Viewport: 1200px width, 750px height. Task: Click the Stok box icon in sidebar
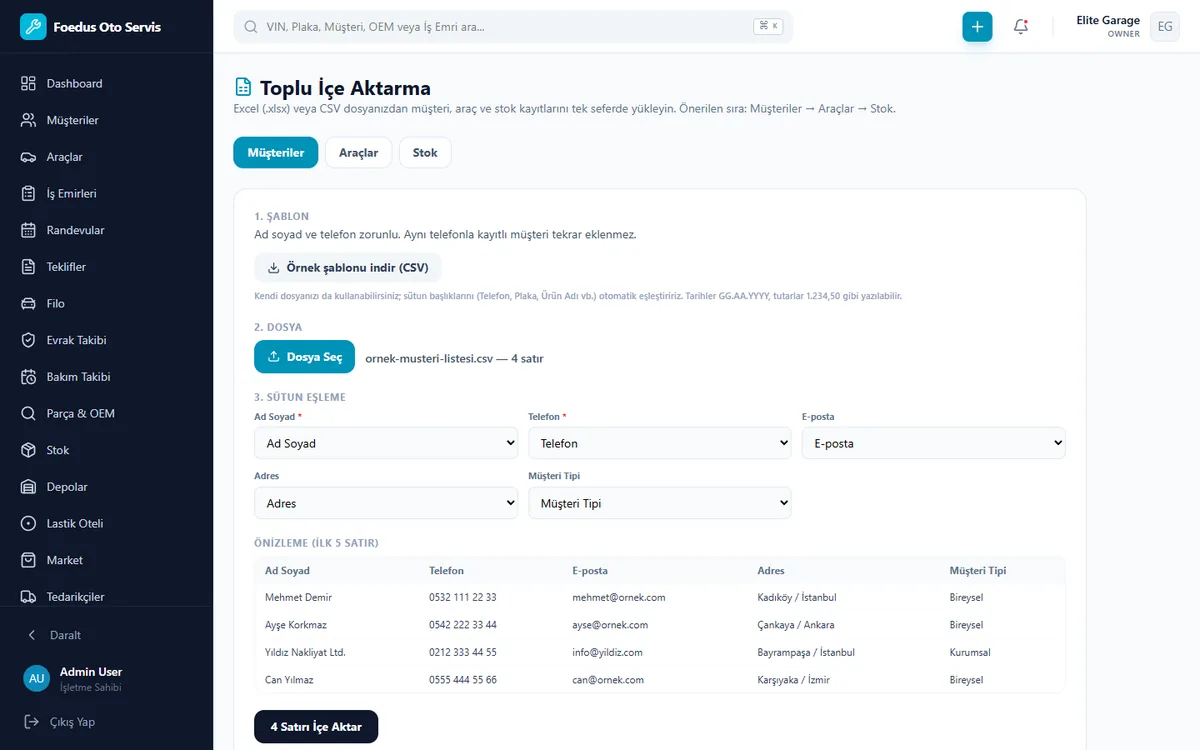click(x=28, y=450)
